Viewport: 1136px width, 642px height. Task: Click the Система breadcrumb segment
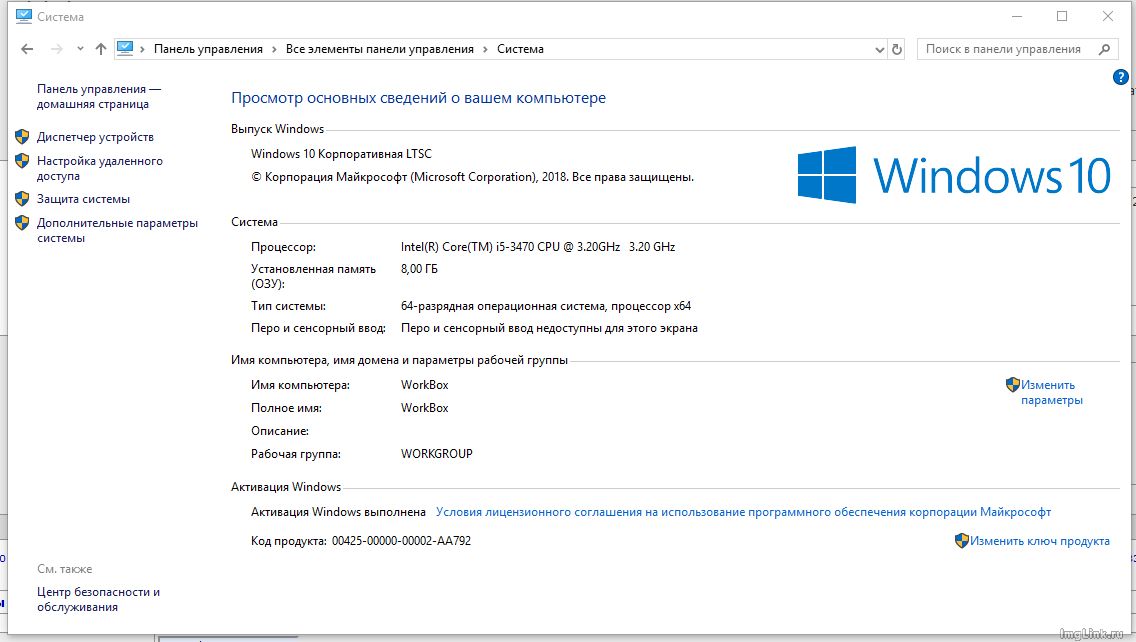520,49
